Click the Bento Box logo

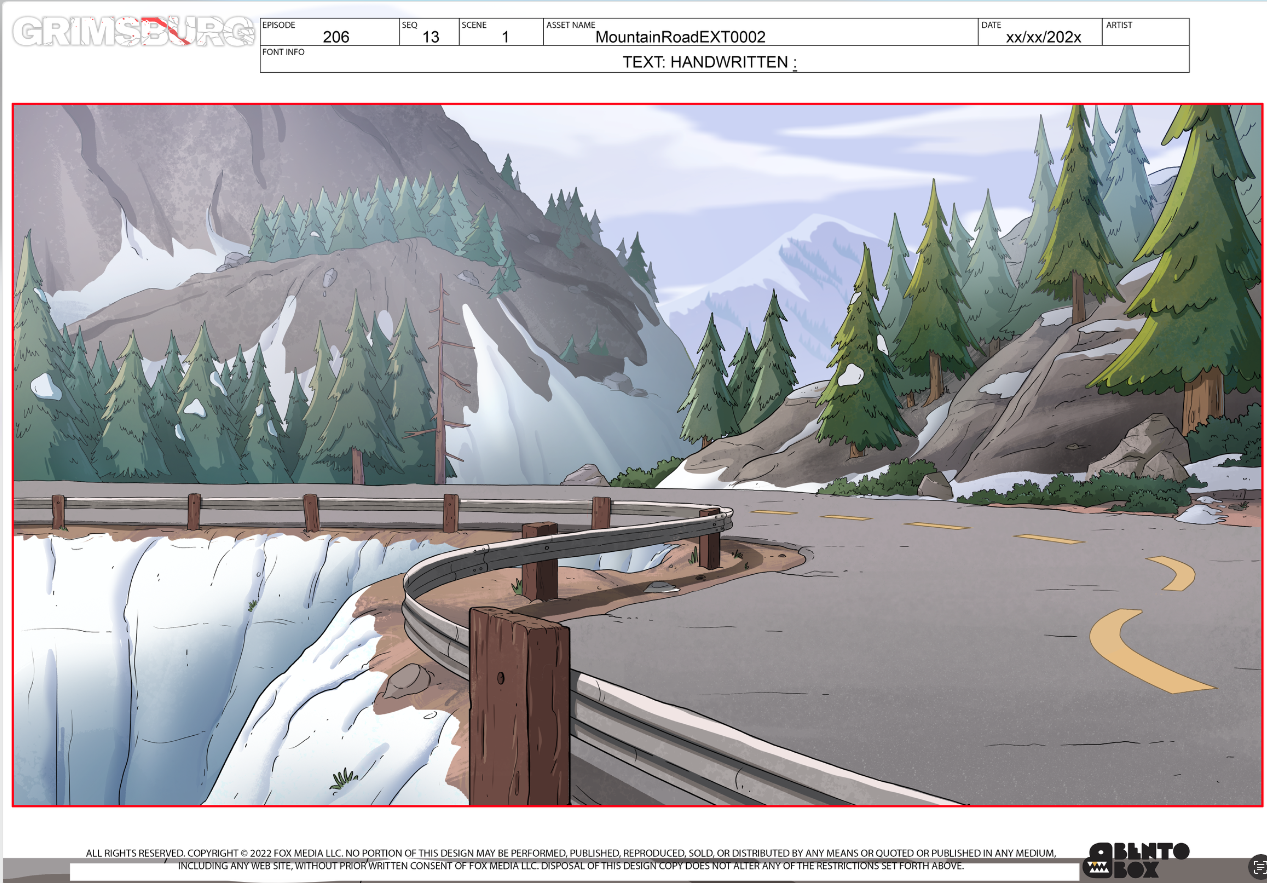coord(1138,860)
